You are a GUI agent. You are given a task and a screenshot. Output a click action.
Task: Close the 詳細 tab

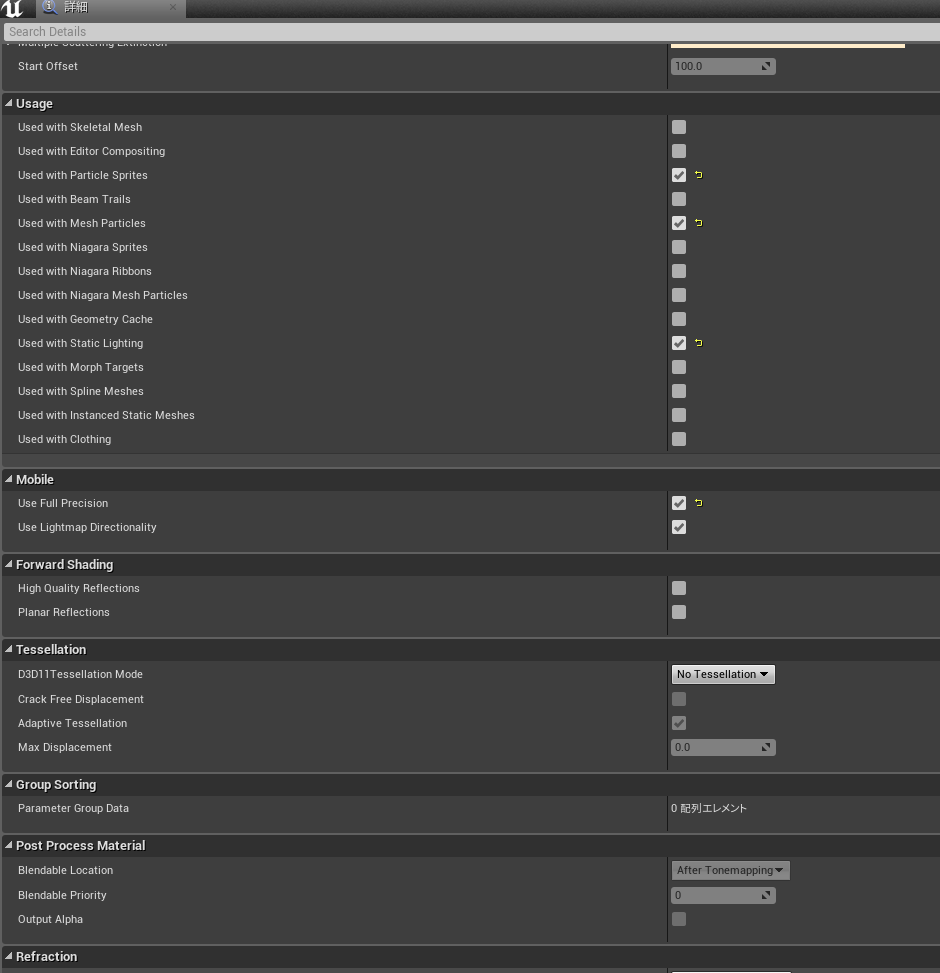pos(173,7)
